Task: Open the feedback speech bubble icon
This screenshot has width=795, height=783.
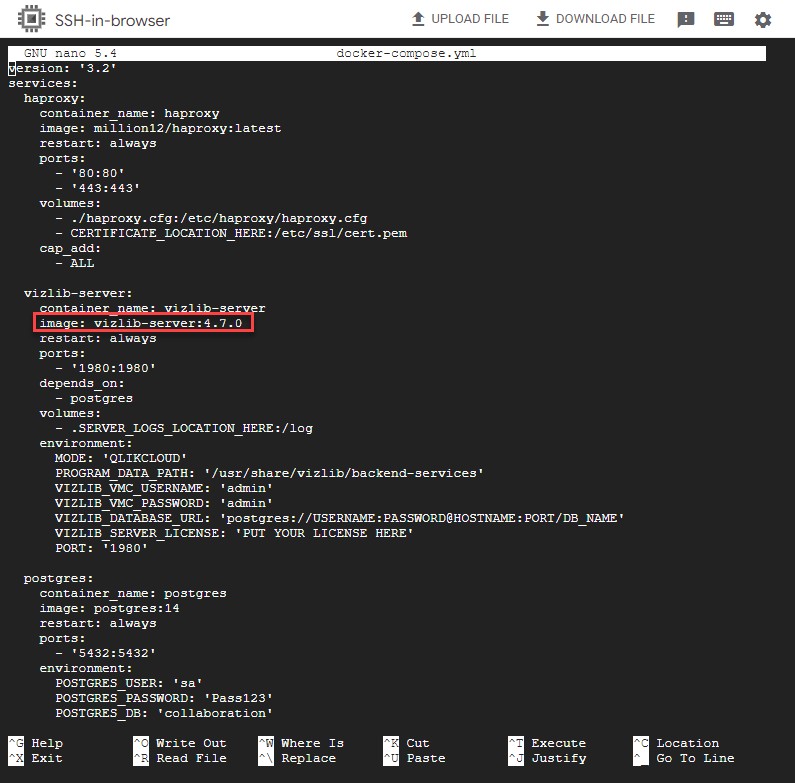Action: point(685,19)
